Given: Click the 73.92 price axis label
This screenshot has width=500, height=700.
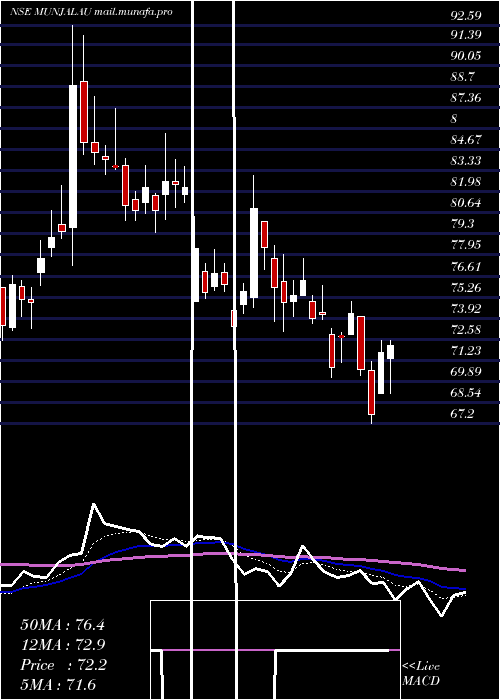Looking at the screenshot, I should click(x=466, y=308).
